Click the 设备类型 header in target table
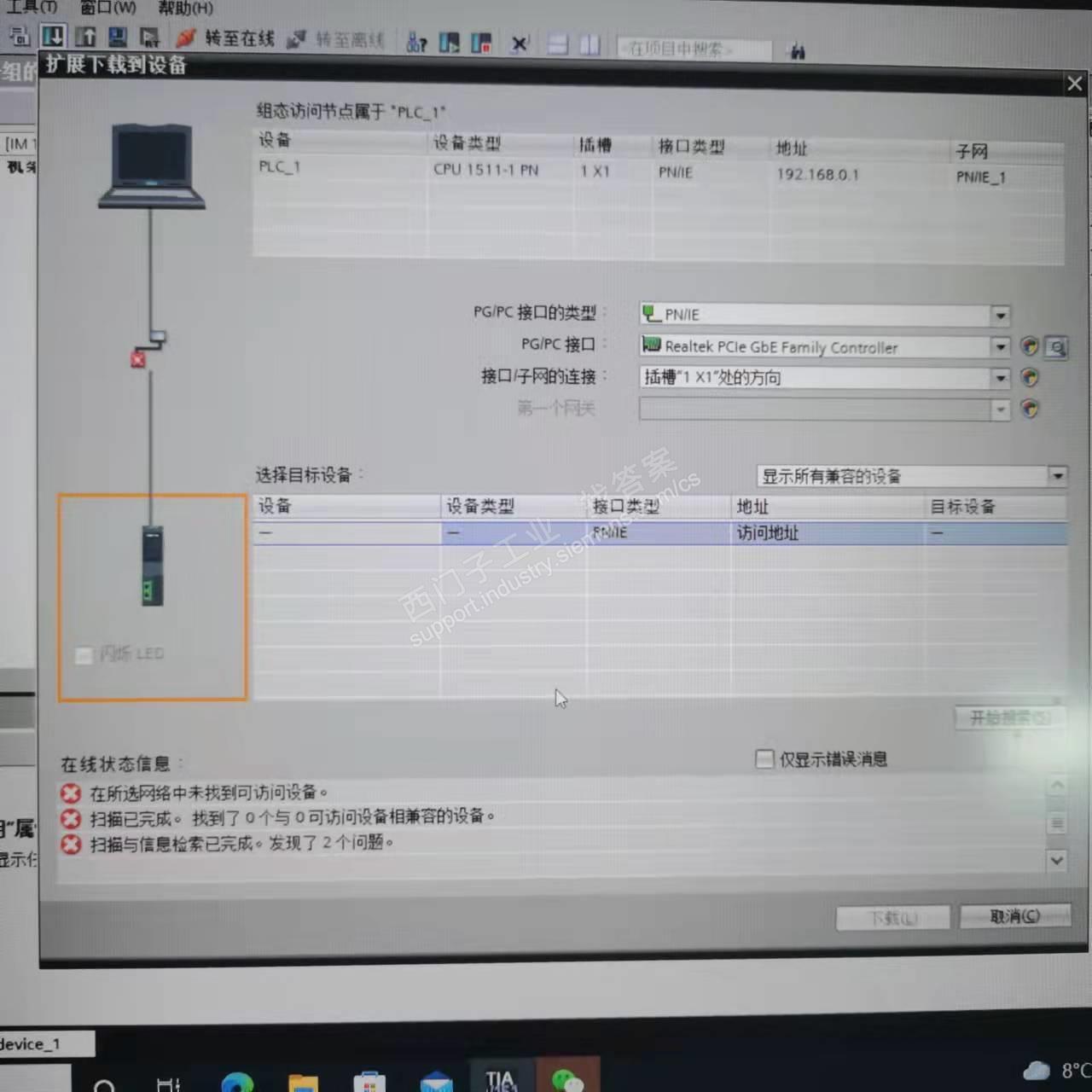Image resolution: width=1092 pixels, height=1092 pixels. (x=480, y=506)
